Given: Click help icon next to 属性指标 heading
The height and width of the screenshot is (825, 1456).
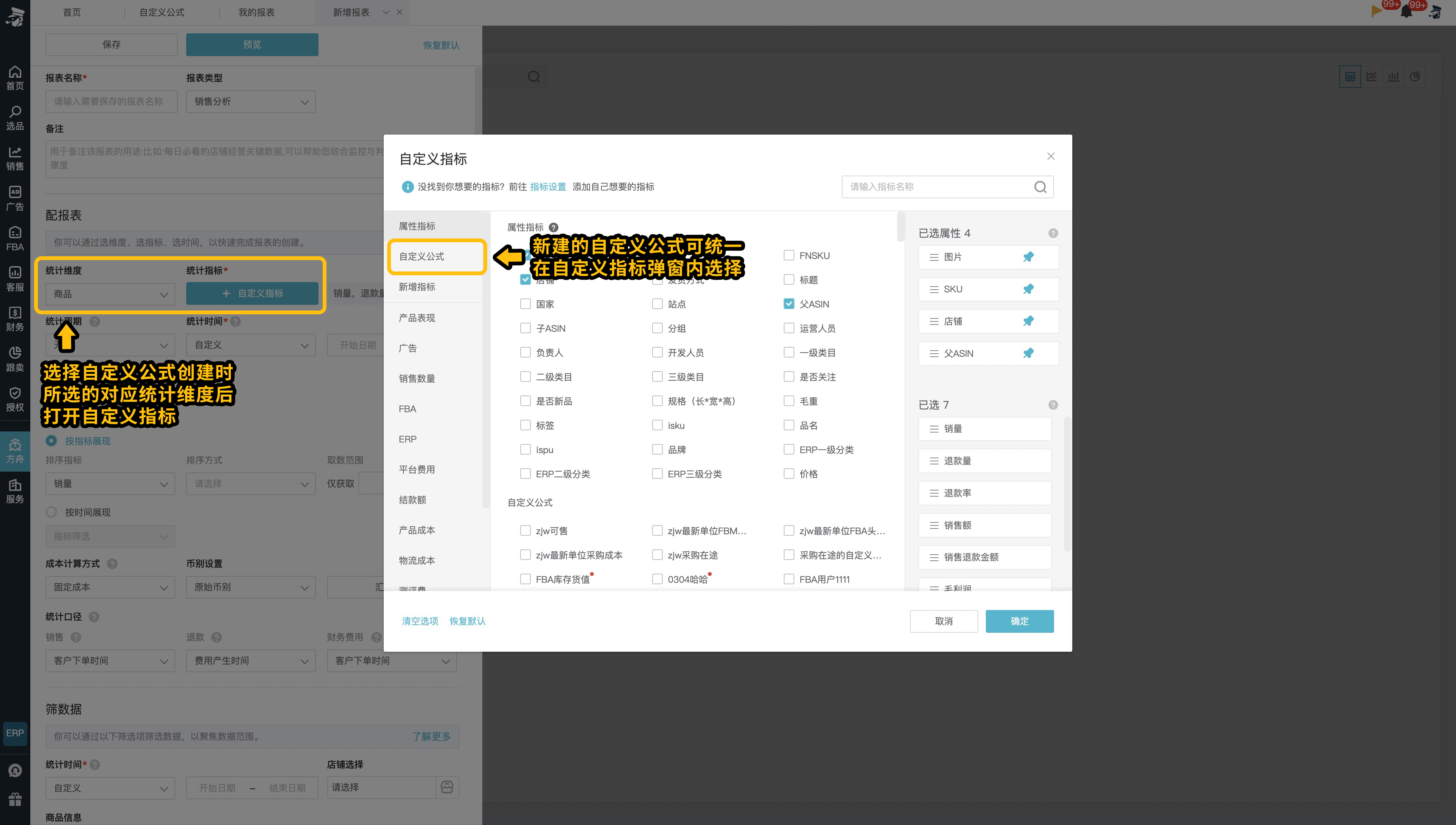Looking at the screenshot, I should click(x=554, y=227).
